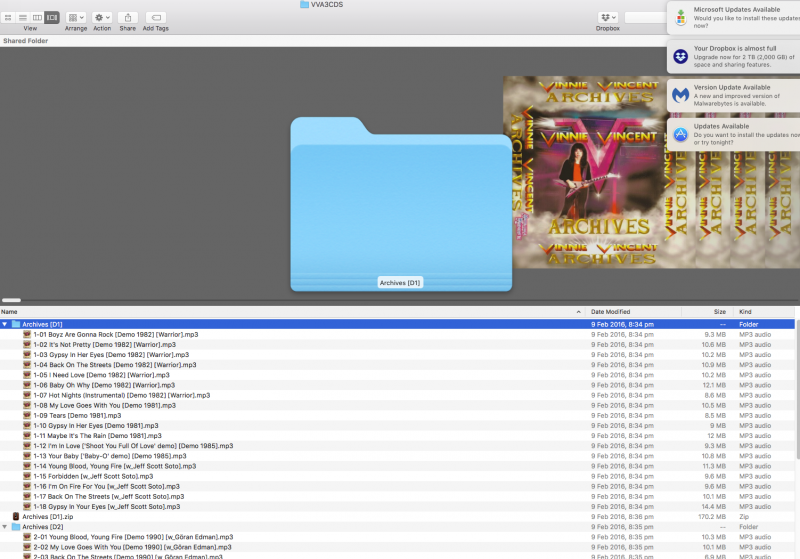Switch to list view in toolbar
The image size is (800, 559).
point(24,18)
